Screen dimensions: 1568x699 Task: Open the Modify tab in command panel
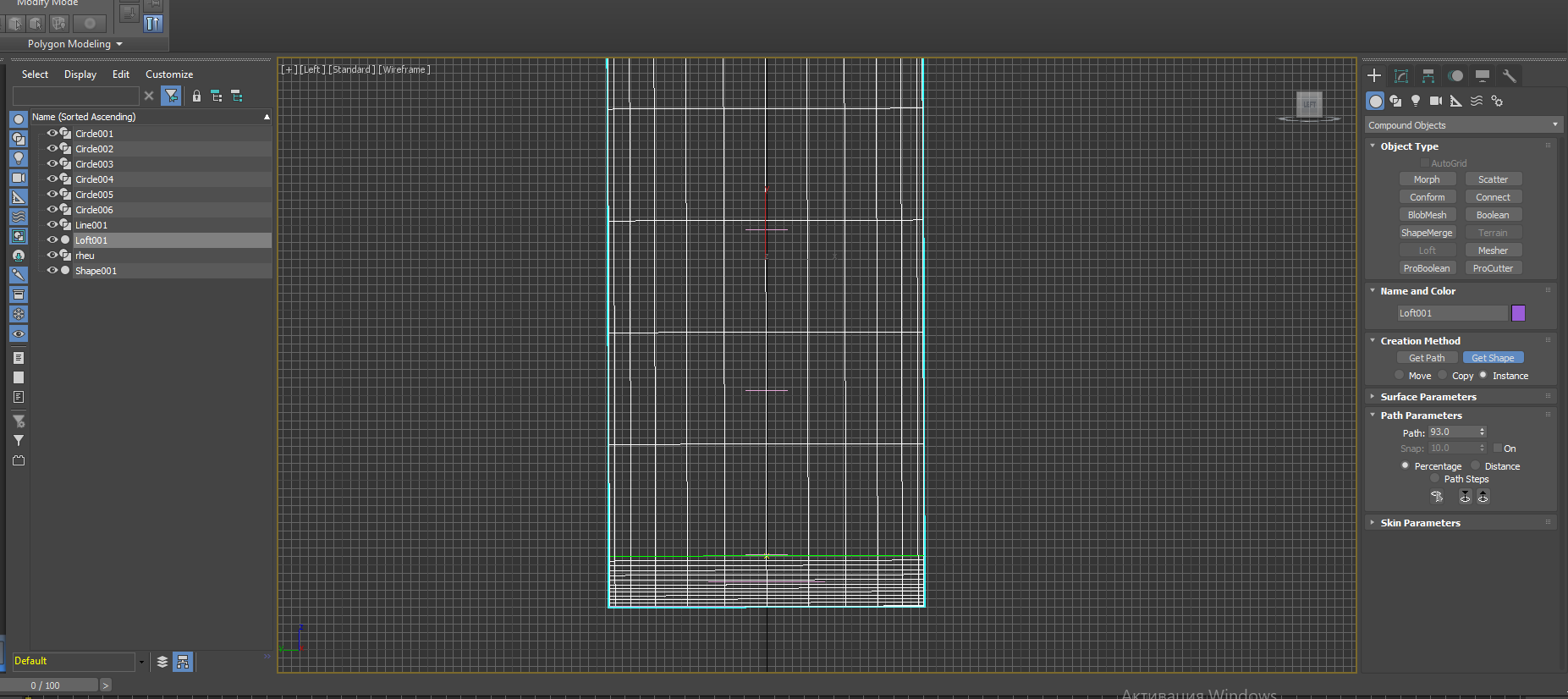tap(1401, 75)
